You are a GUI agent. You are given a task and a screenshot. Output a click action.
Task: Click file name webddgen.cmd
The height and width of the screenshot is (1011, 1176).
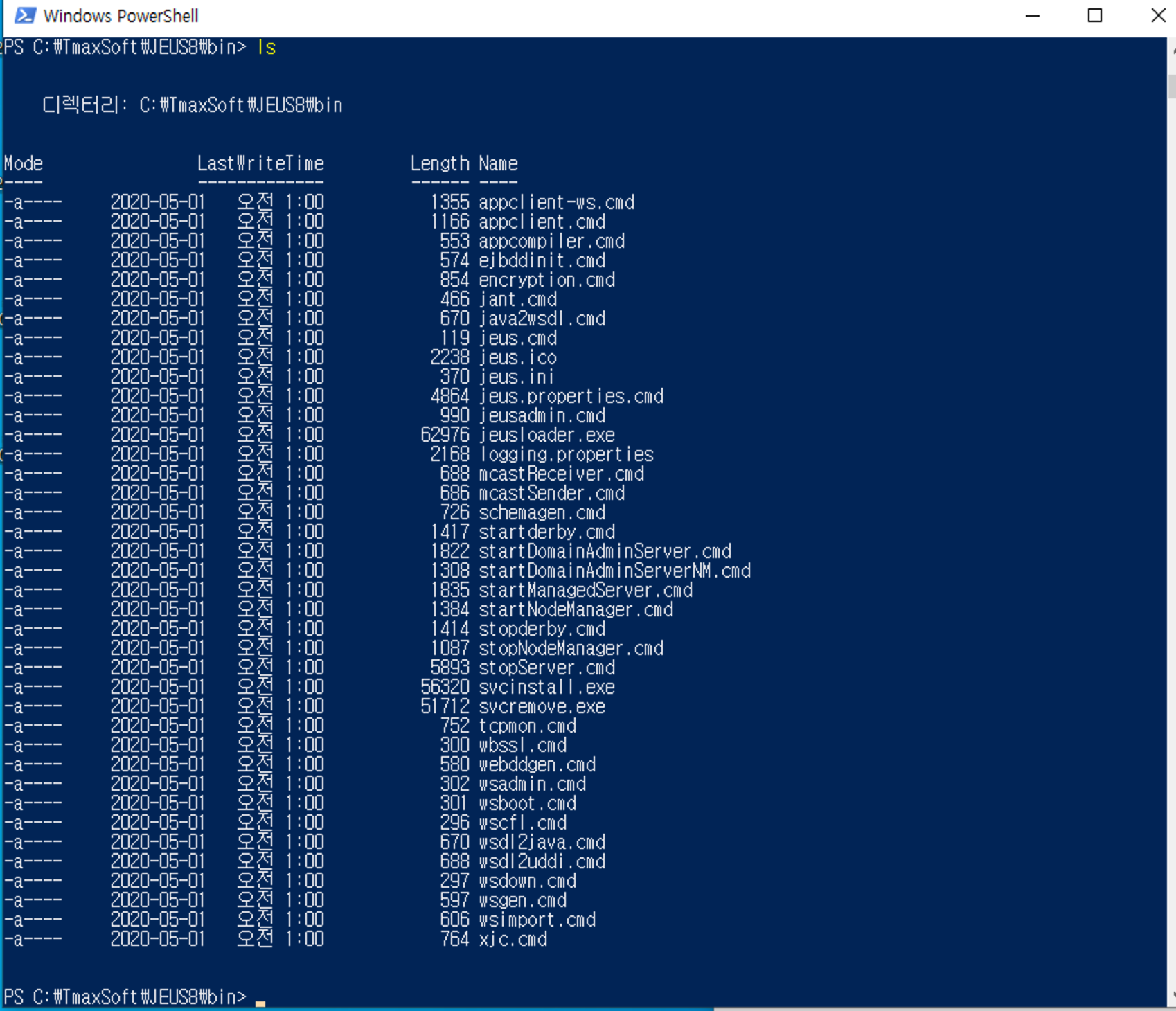pos(537,764)
